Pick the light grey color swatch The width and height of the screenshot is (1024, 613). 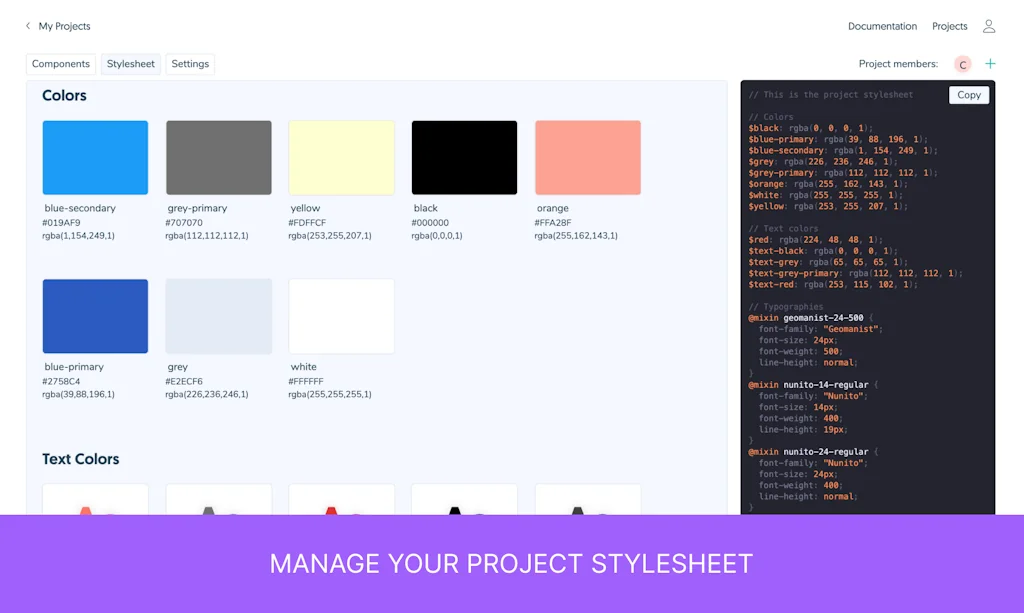[218, 316]
